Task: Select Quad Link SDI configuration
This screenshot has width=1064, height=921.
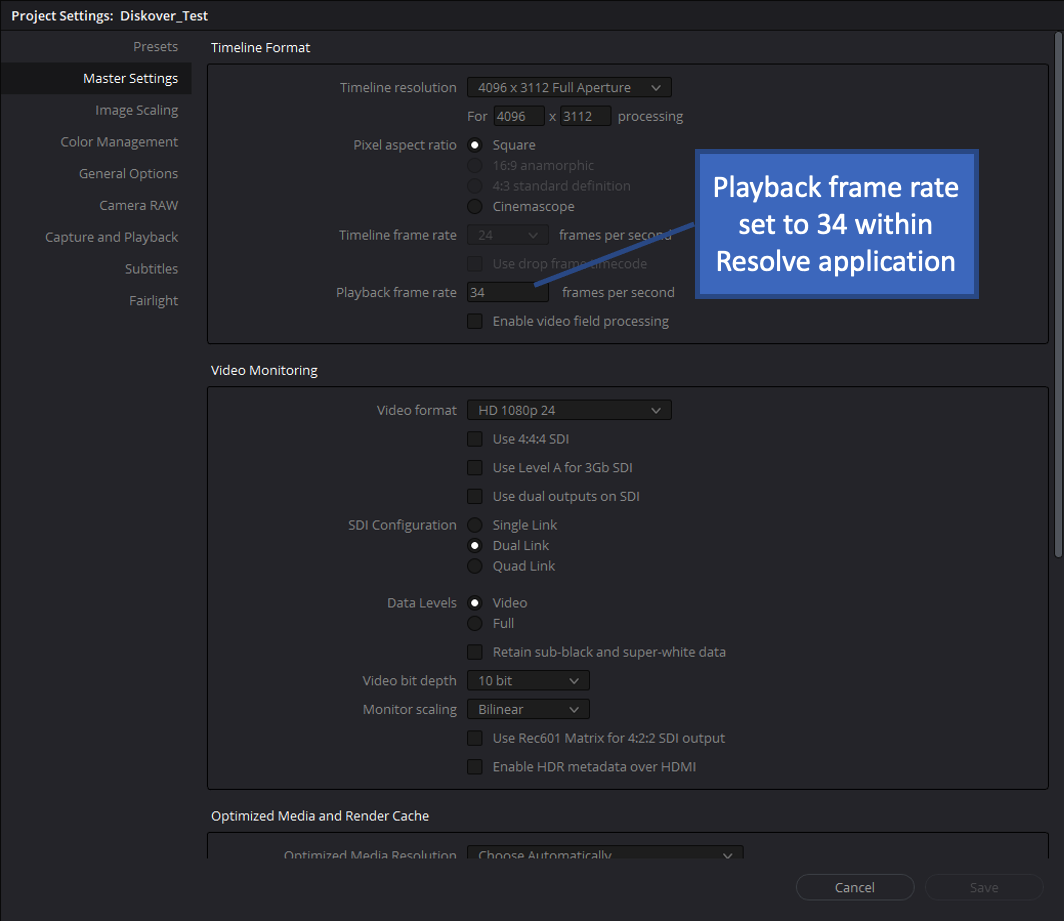Action: click(475, 566)
